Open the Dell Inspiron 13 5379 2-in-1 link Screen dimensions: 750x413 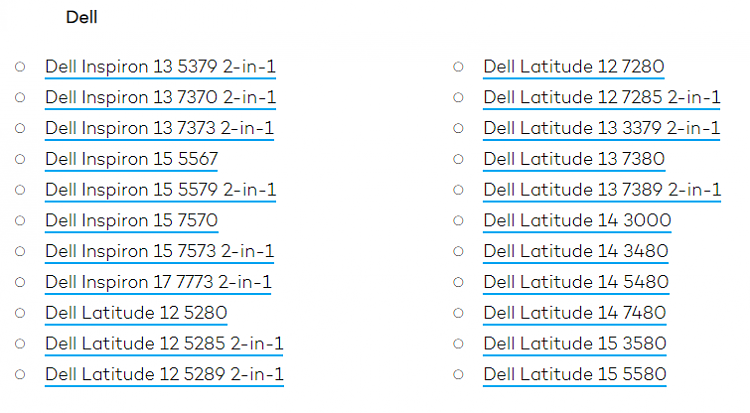pos(160,67)
